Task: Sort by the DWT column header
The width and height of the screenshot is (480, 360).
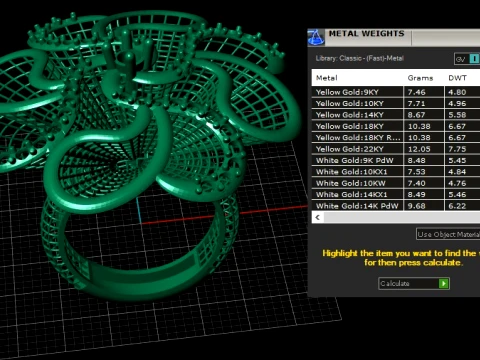Action: click(x=462, y=78)
